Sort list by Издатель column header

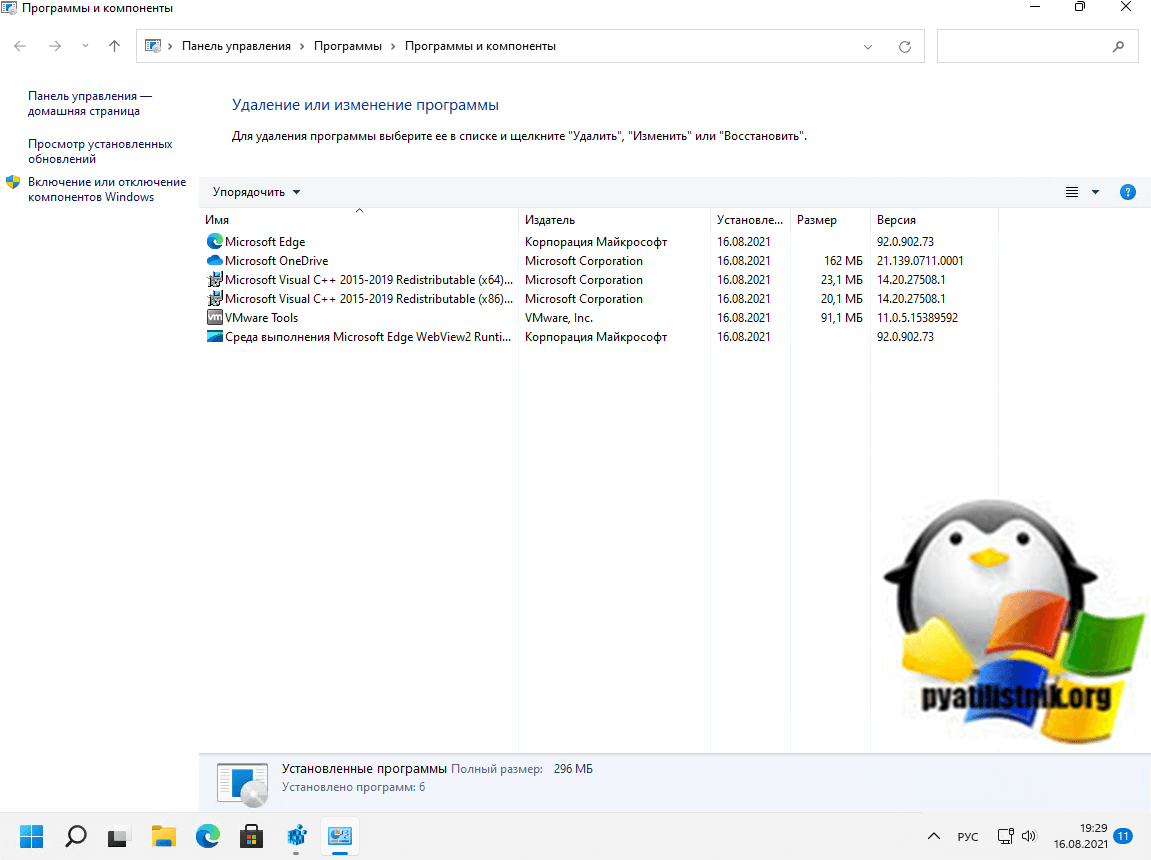click(550, 220)
